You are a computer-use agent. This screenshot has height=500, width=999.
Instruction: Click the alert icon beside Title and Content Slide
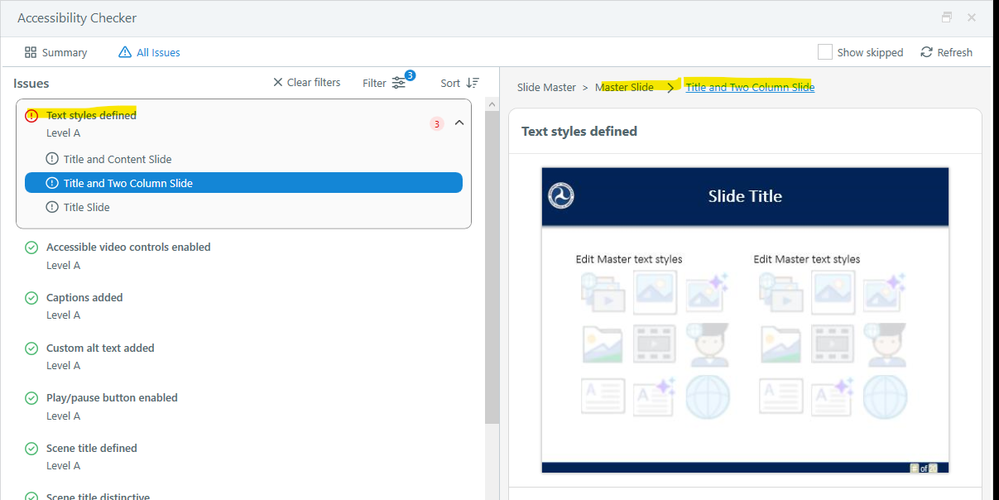52,159
